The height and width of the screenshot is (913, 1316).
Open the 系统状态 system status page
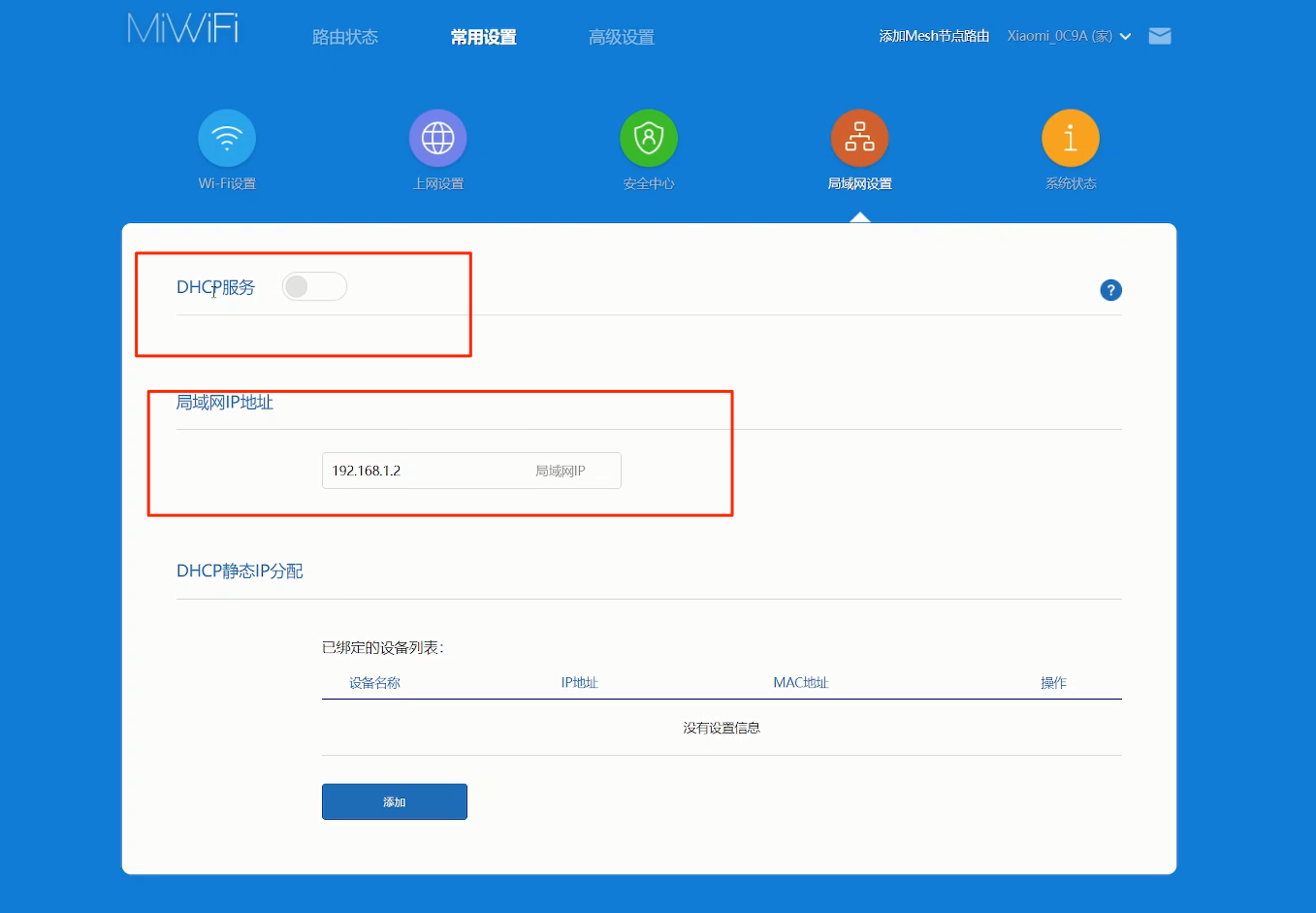pos(1070,138)
